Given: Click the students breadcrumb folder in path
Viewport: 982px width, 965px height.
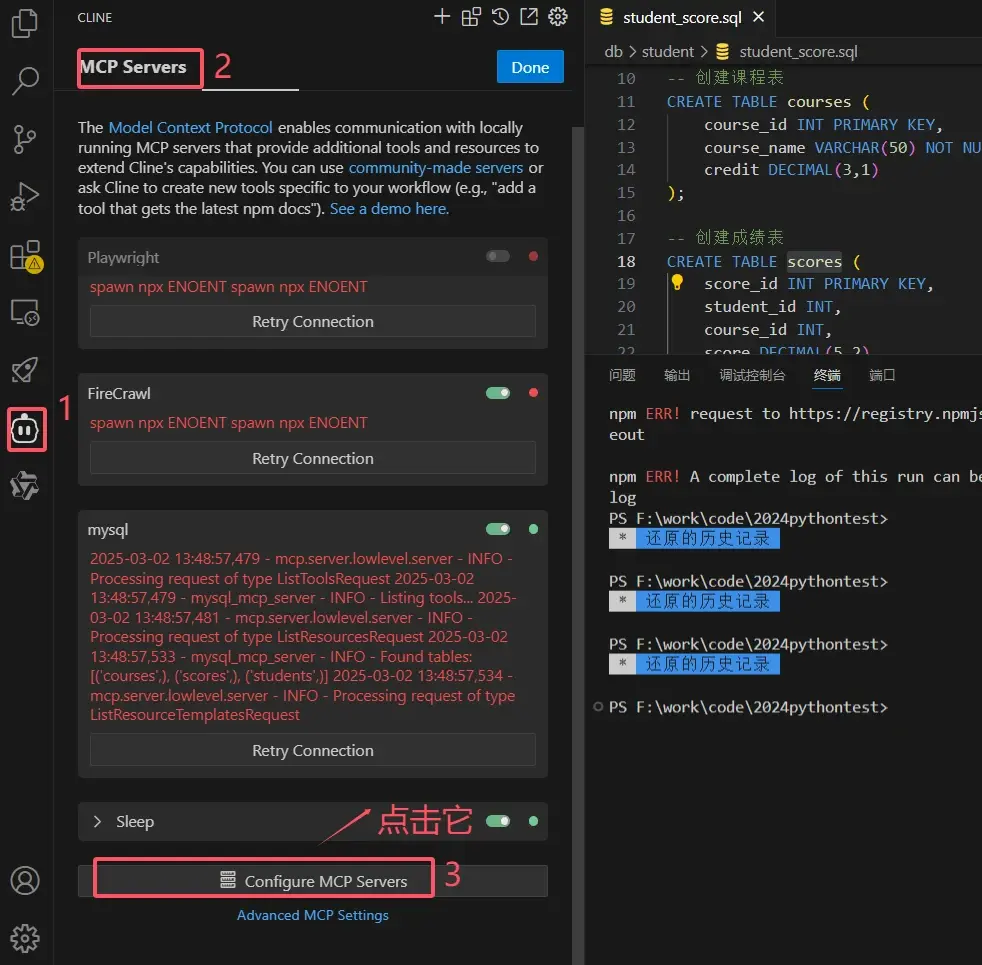Looking at the screenshot, I should coord(668,51).
